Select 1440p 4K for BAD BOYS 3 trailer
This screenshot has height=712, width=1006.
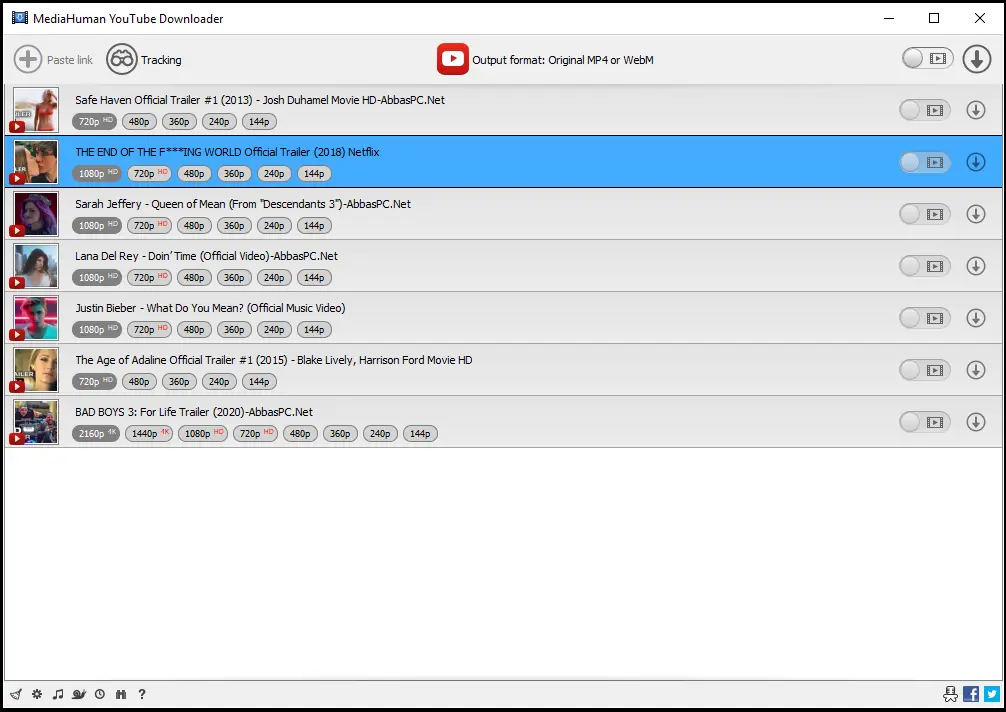pyautogui.click(x=149, y=434)
